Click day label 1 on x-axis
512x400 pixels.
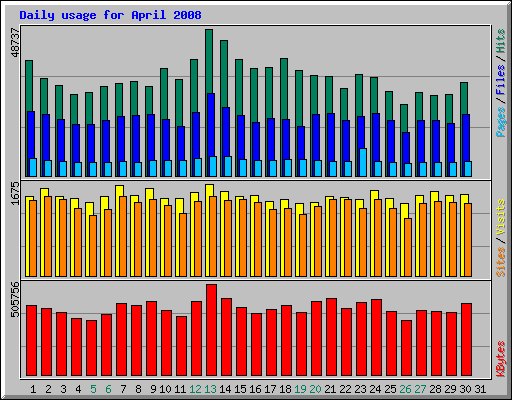click(33, 389)
